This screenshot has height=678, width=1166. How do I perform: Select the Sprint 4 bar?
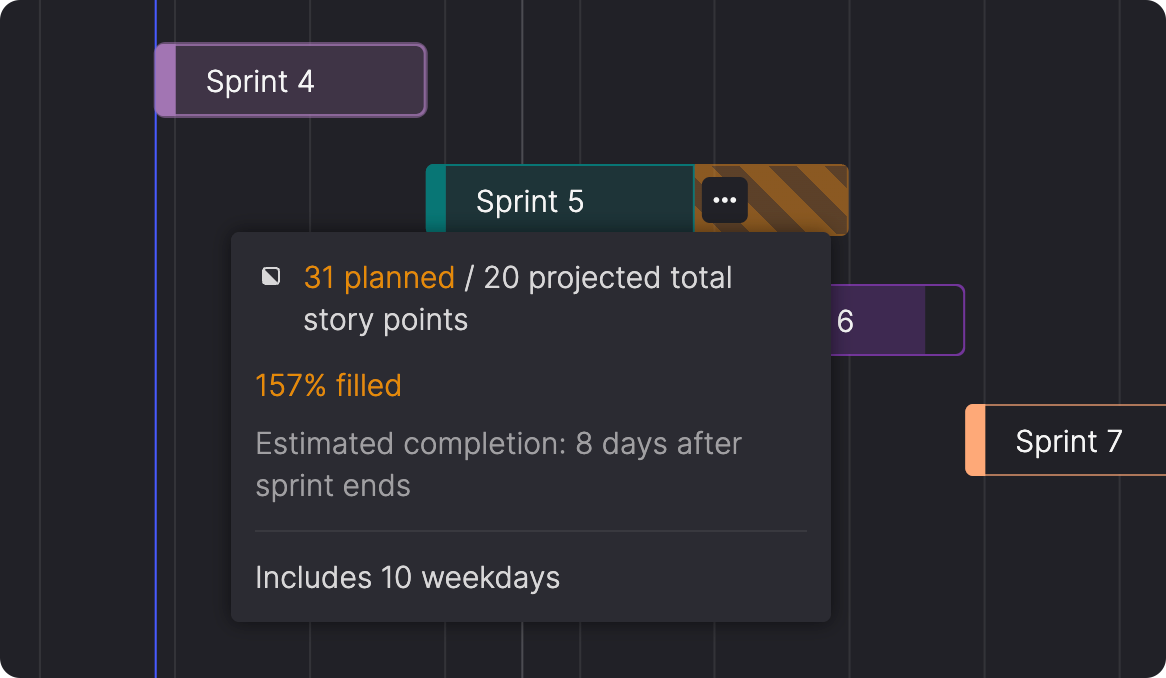click(x=300, y=80)
